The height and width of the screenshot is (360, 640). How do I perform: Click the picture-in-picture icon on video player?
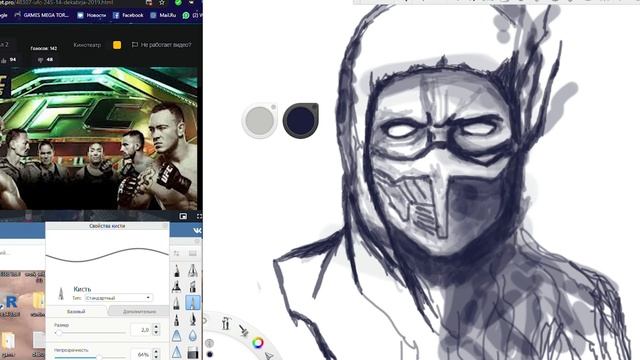[183, 216]
